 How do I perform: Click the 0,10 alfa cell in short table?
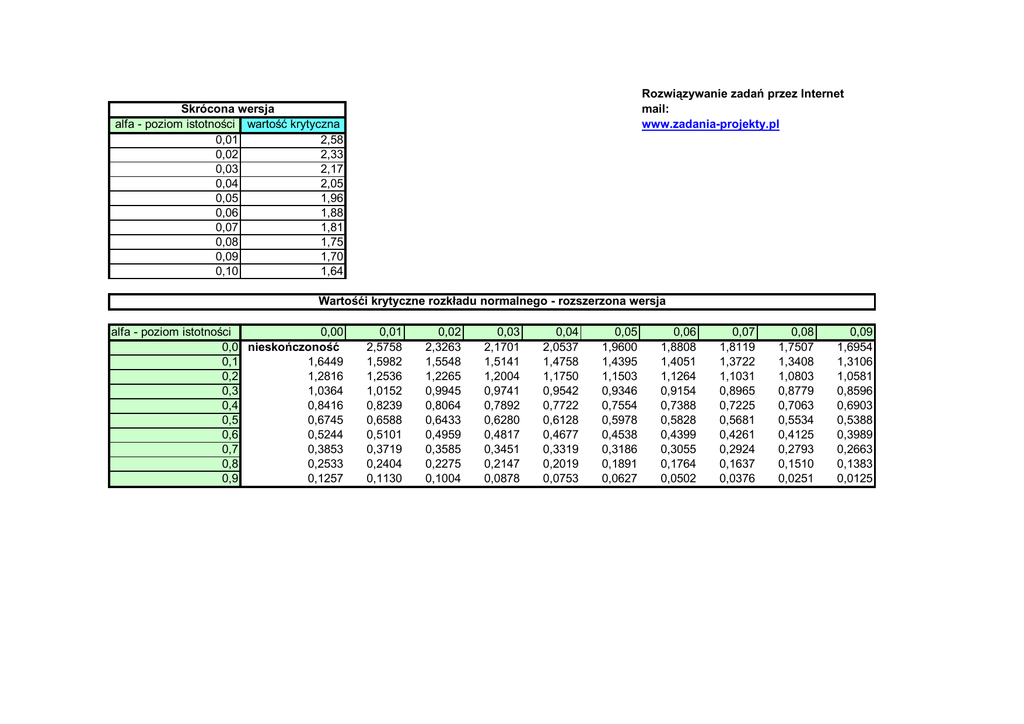click(175, 271)
